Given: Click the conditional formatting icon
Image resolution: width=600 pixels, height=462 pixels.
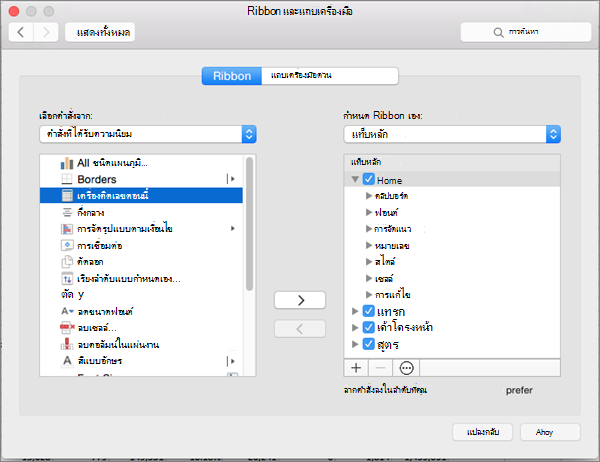Looking at the screenshot, I should coord(67,229).
